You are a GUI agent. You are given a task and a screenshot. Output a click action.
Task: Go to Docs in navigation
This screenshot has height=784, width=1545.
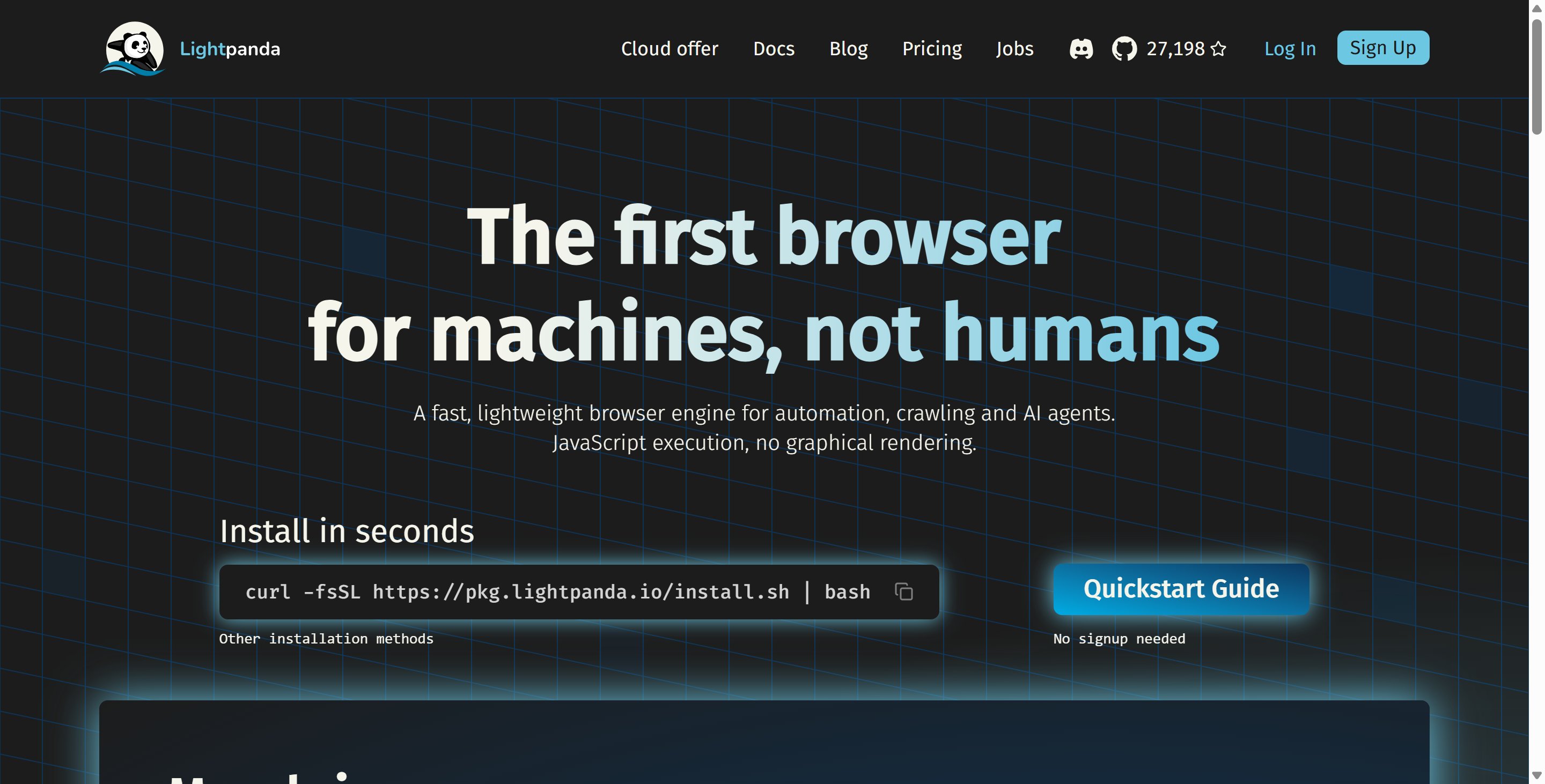(x=774, y=49)
